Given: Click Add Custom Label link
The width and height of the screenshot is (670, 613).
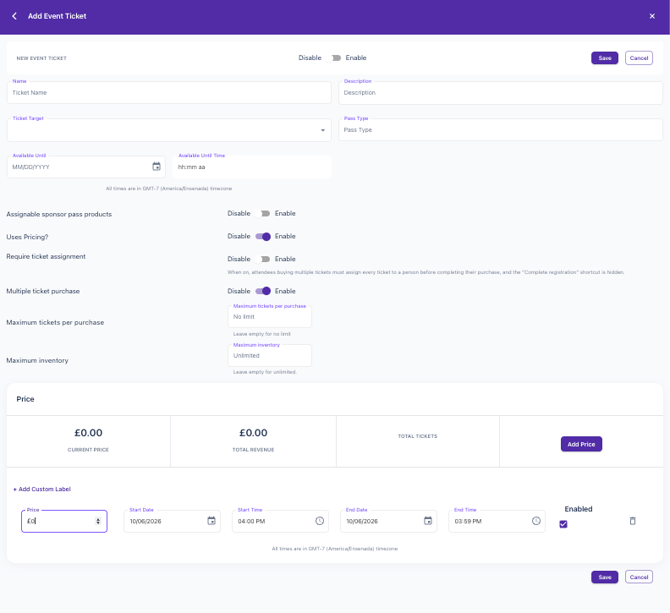Looking at the screenshot, I should point(42,489).
